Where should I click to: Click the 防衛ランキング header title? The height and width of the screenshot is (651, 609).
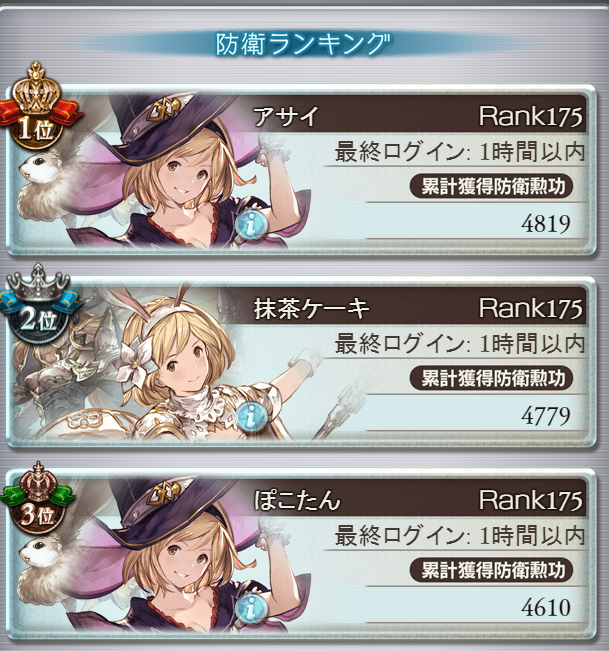click(x=303, y=44)
